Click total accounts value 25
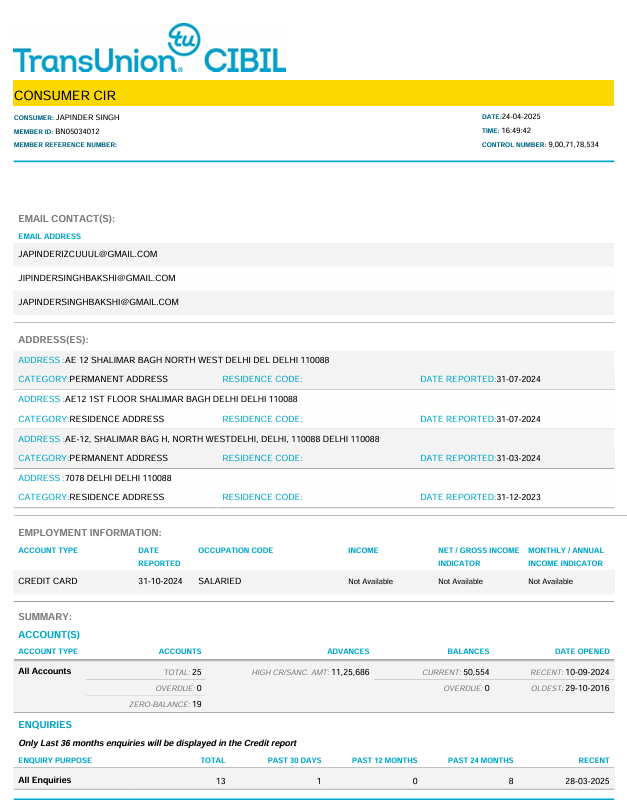 point(197,672)
